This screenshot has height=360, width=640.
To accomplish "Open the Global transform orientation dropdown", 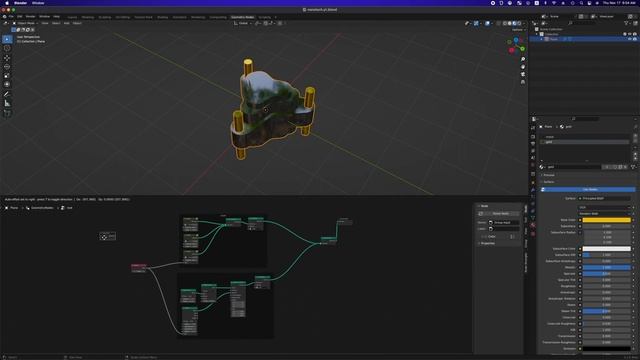I will (243, 23).
